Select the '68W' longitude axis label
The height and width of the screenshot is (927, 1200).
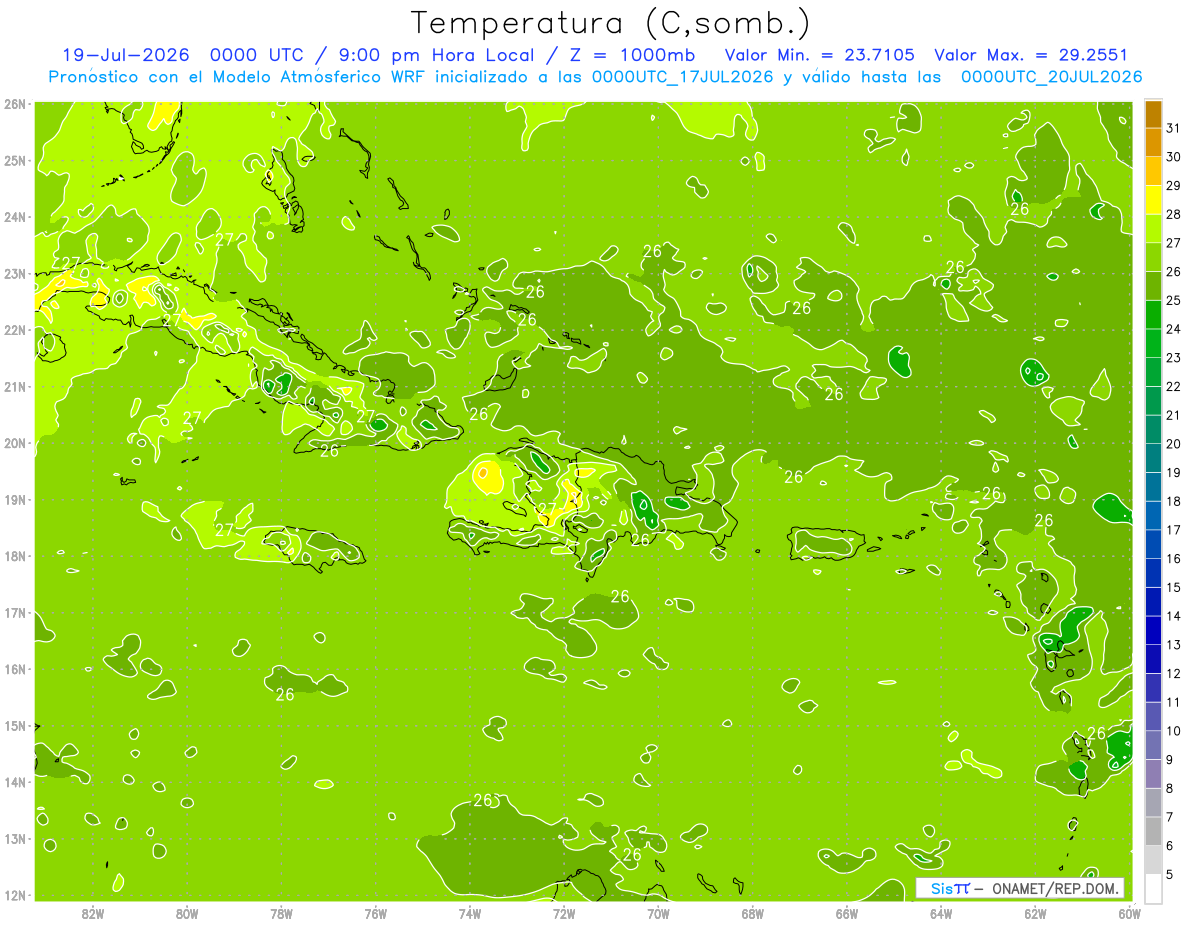(753, 912)
